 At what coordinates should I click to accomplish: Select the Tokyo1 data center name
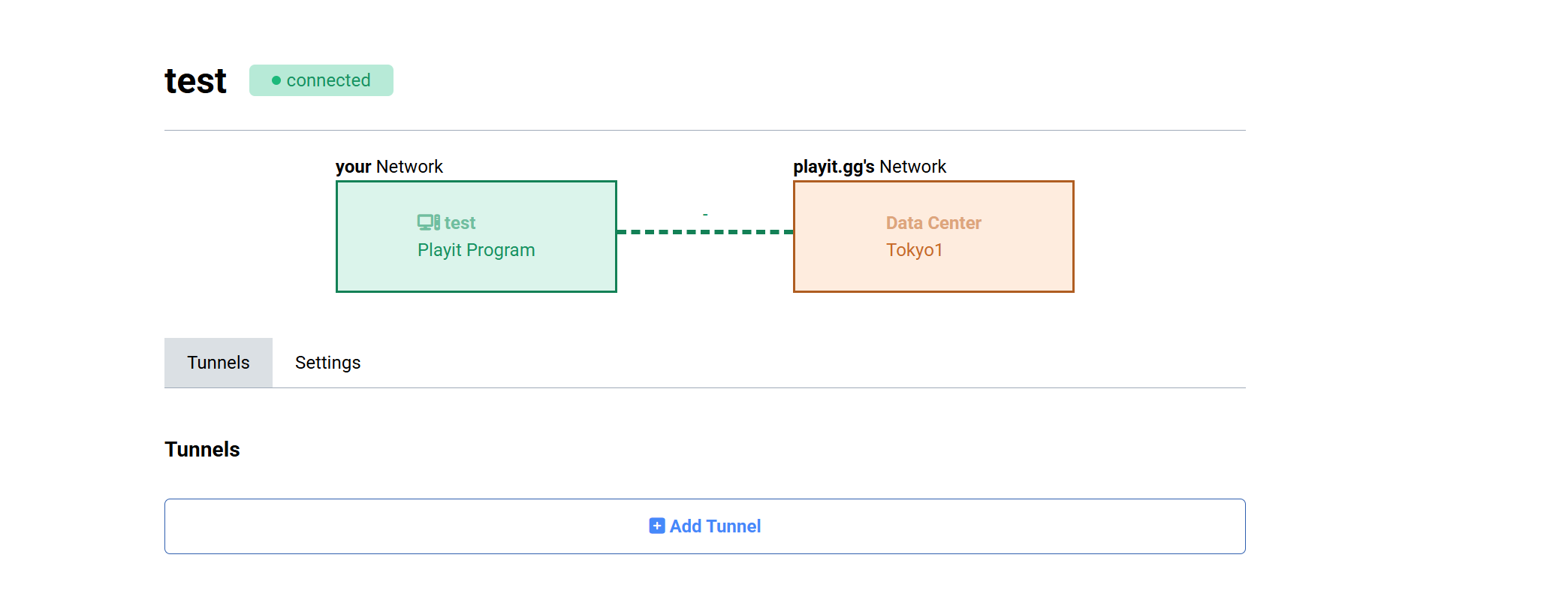[914, 250]
